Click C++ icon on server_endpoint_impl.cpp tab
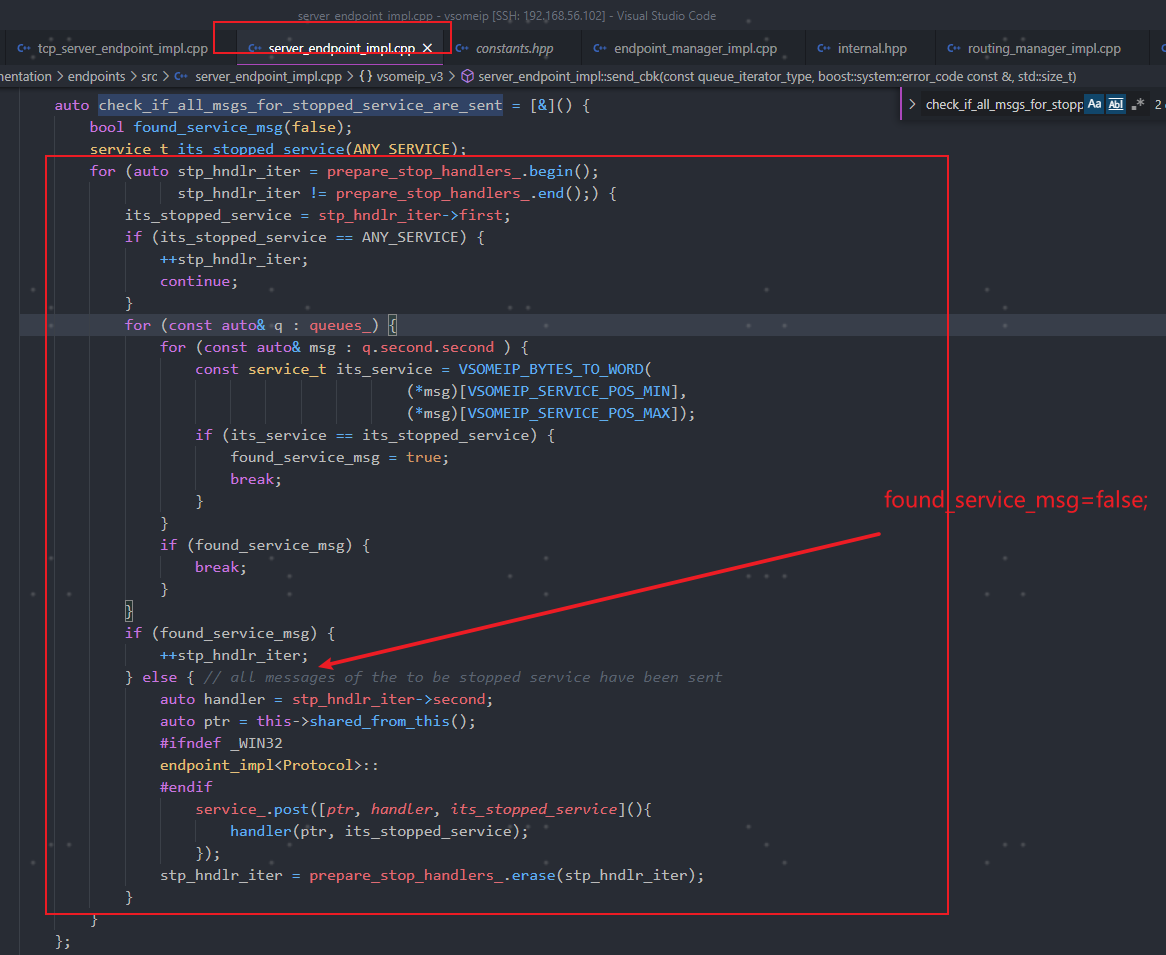 (x=255, y=48)
